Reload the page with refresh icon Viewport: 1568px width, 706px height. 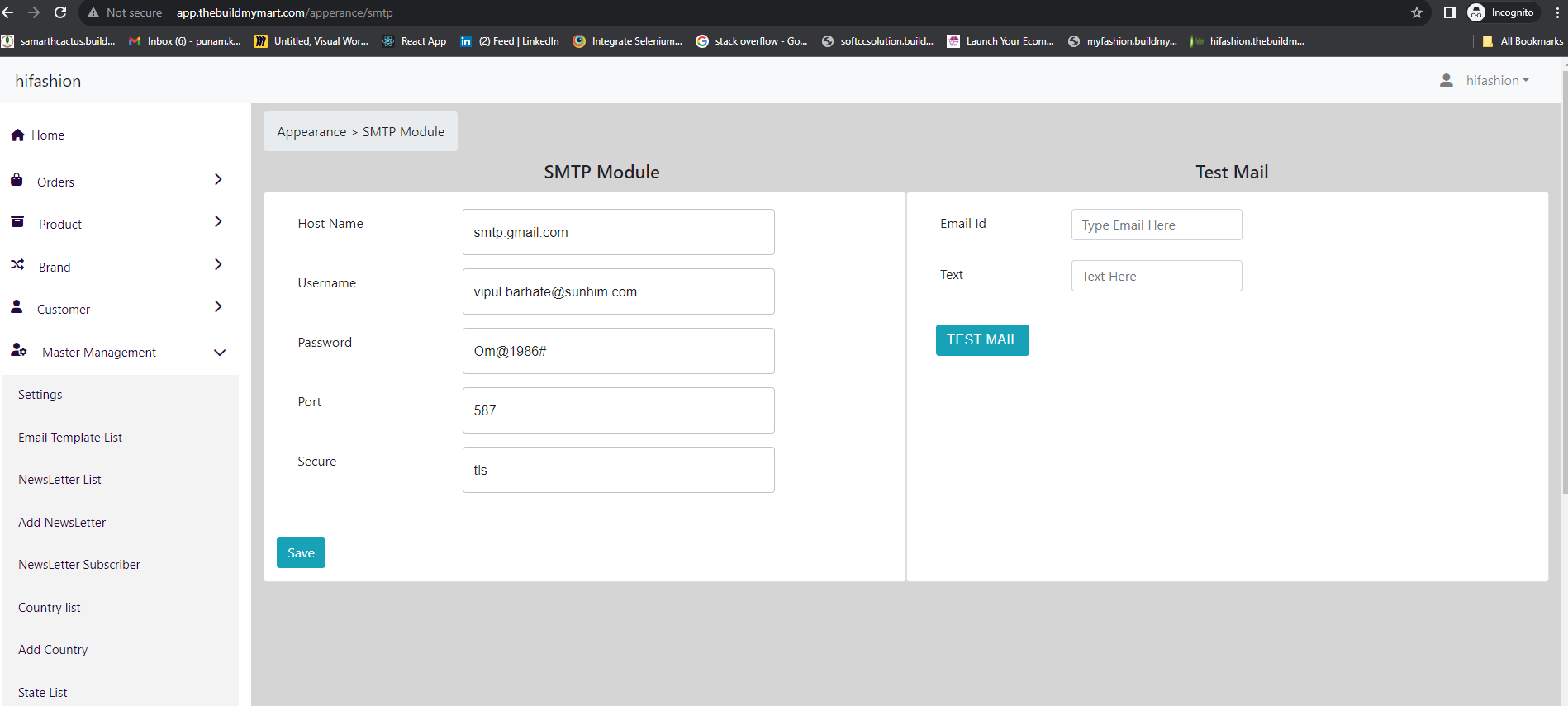coord(60,12)
